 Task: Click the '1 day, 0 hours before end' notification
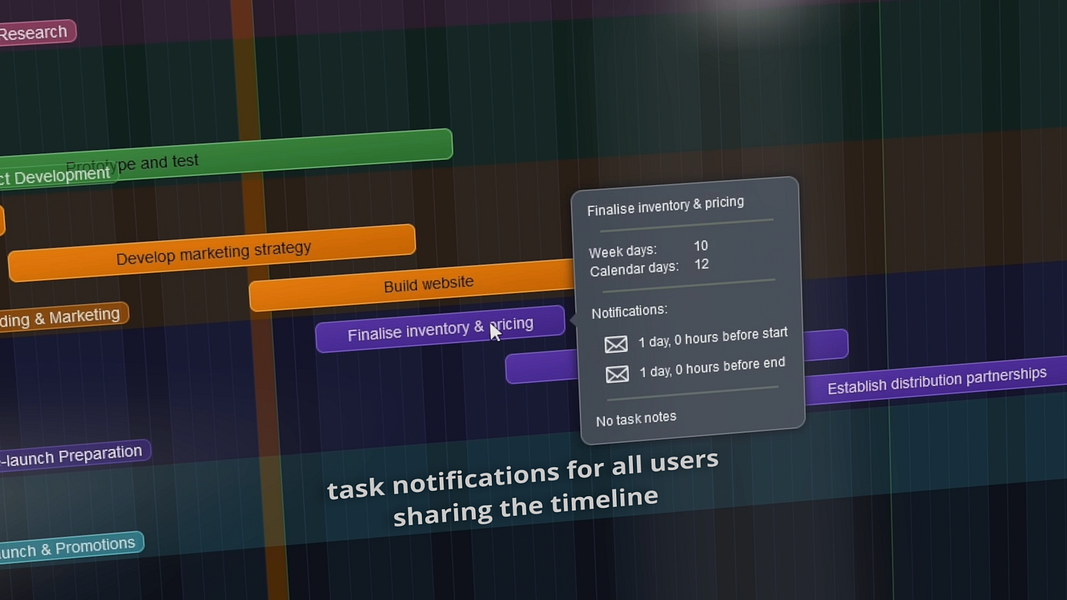click(712, 367)
